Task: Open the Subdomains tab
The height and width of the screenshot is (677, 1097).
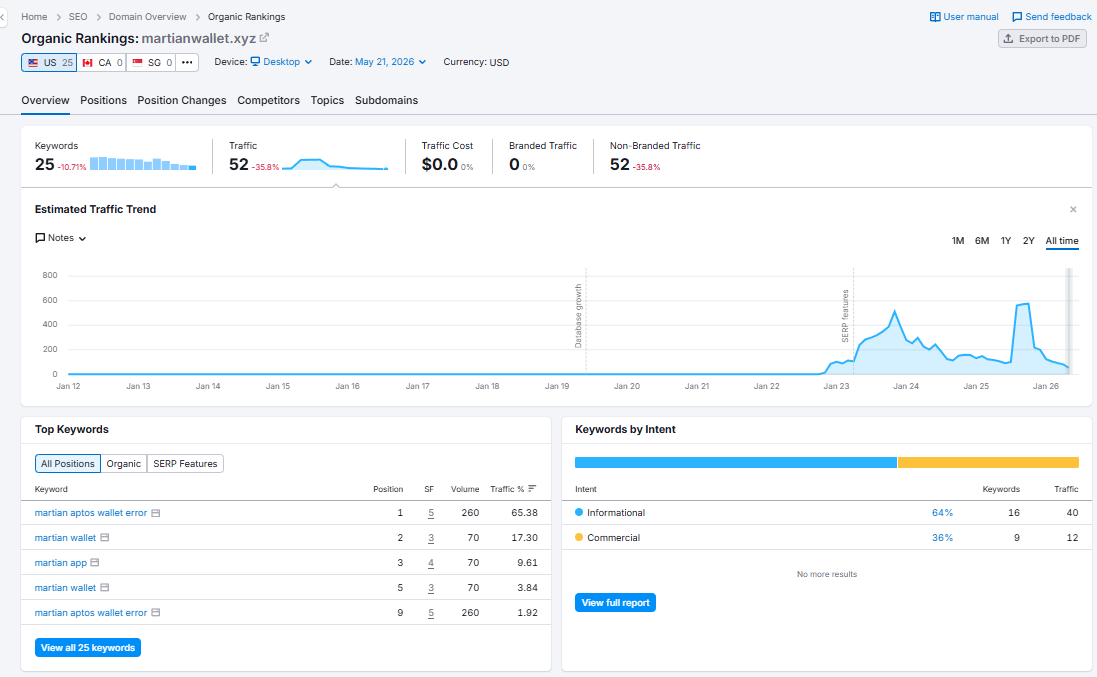Action: [x=386, y=100]
